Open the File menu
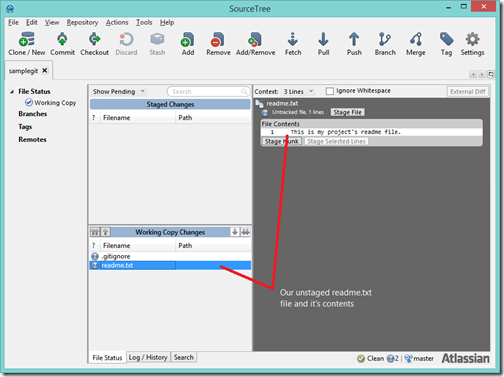Screen dimensions: 504x377 coord(13,22)
